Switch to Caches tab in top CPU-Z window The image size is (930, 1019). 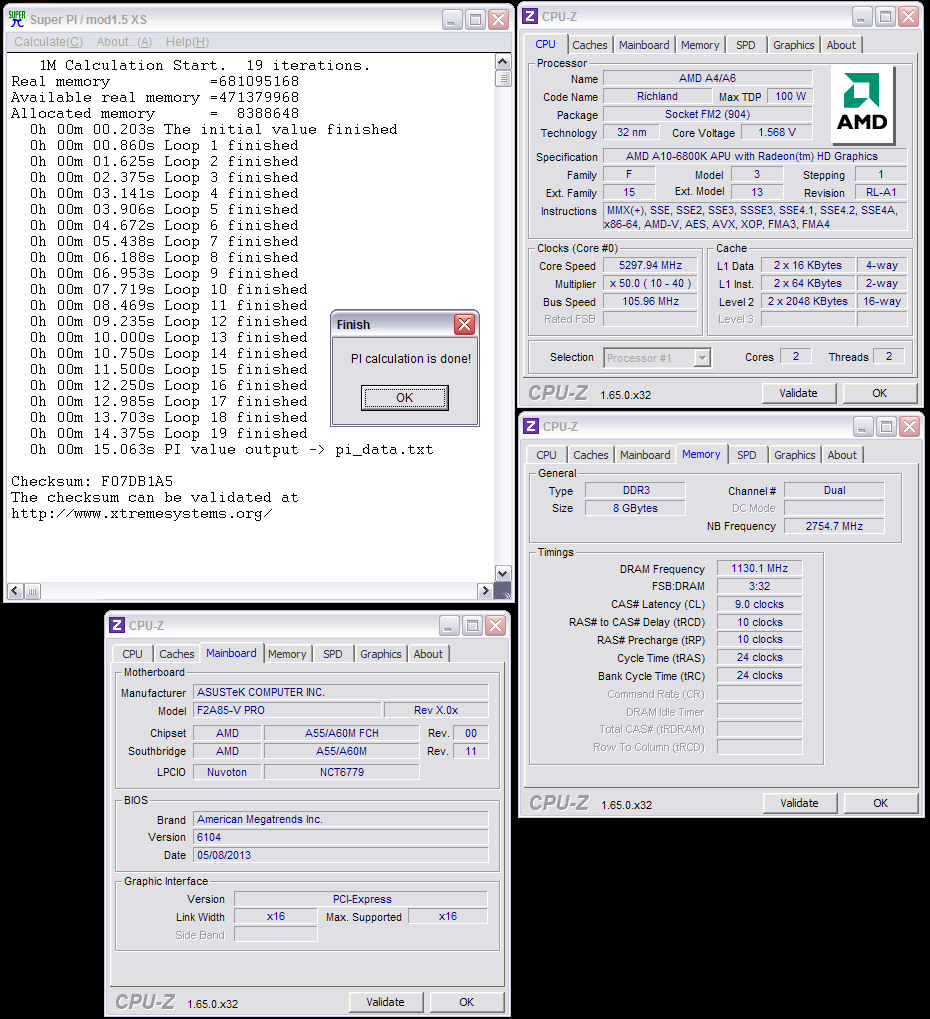pos(590,45)
